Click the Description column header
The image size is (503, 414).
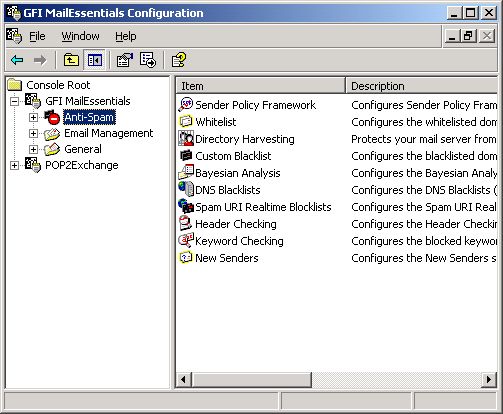tap(422, 86)
